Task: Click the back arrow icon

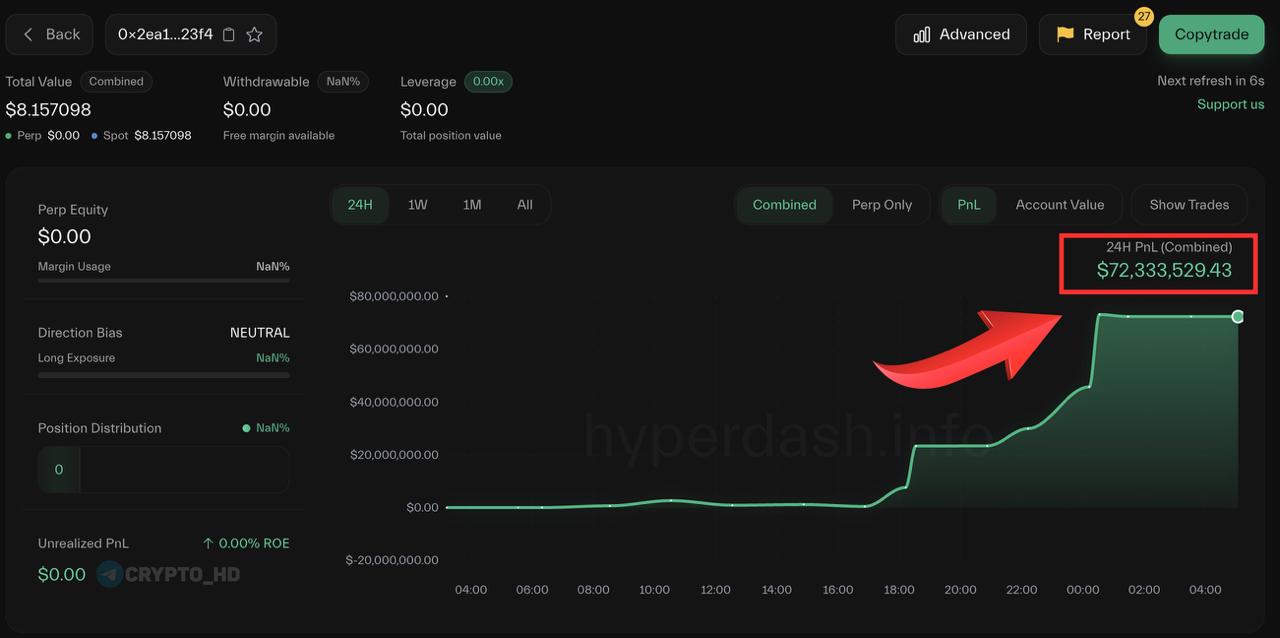Action: [28, 34]
